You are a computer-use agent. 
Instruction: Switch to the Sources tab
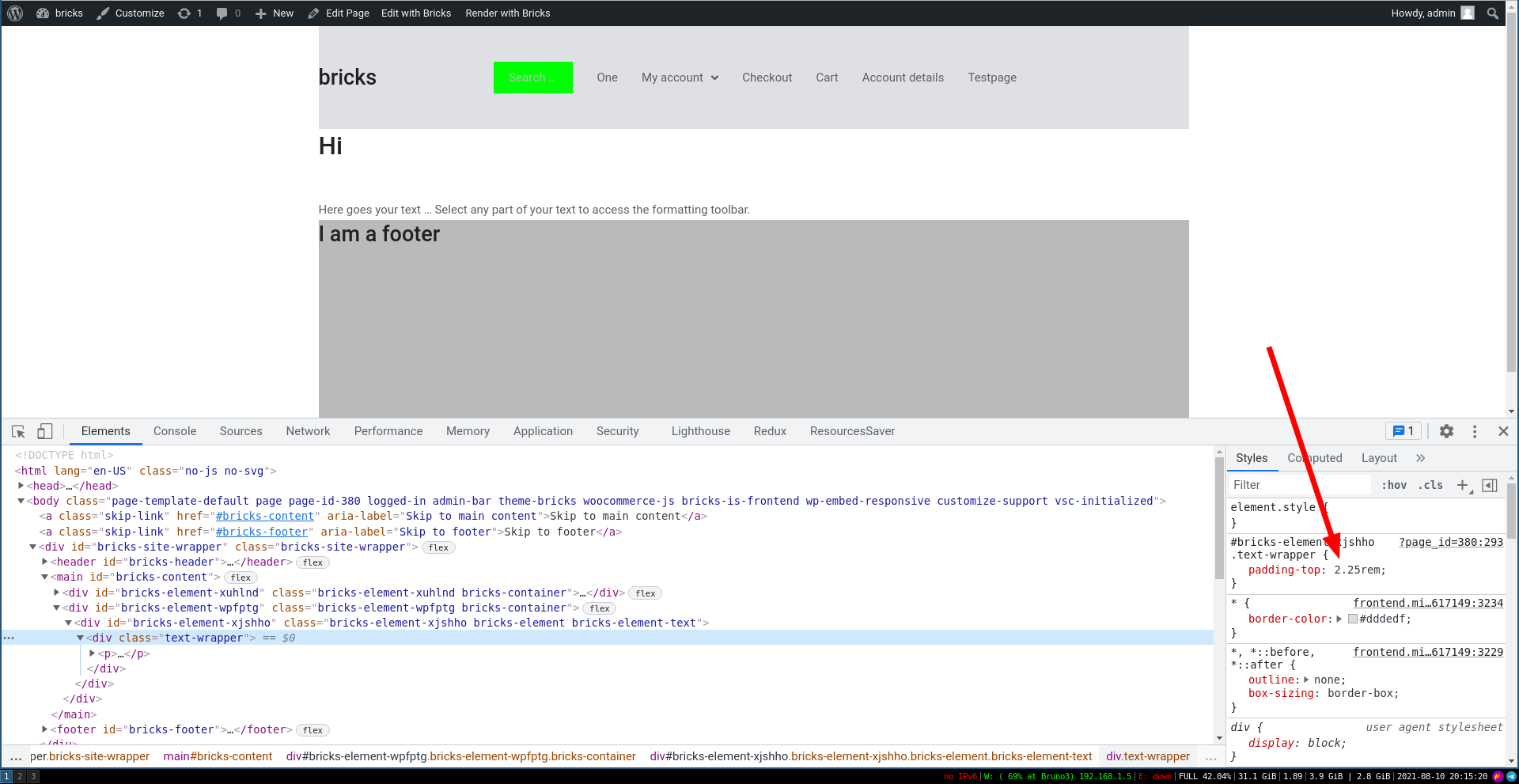(x=241, y=431)
